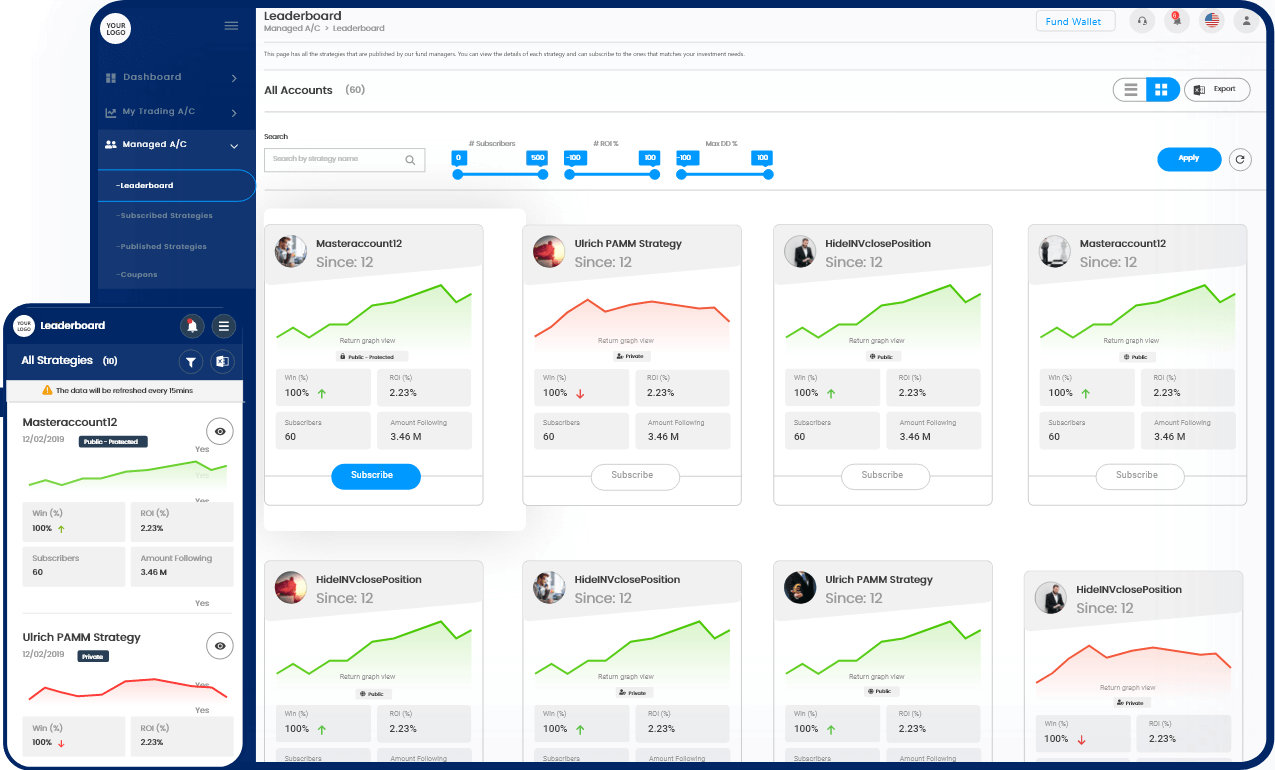Expand the Dashboard menu chevron

234,78
